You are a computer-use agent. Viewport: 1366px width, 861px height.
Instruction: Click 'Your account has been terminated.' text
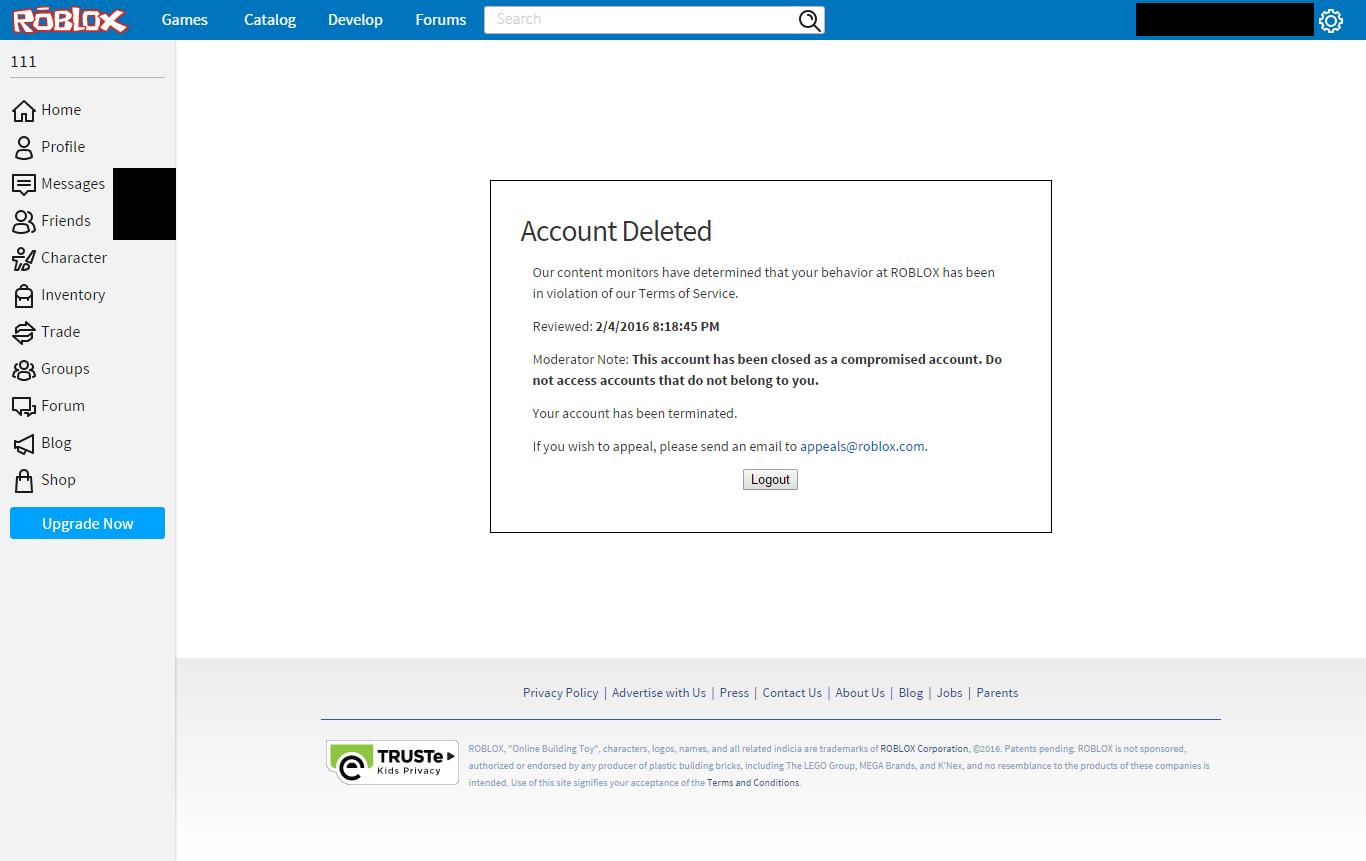(x=635, y=413)
